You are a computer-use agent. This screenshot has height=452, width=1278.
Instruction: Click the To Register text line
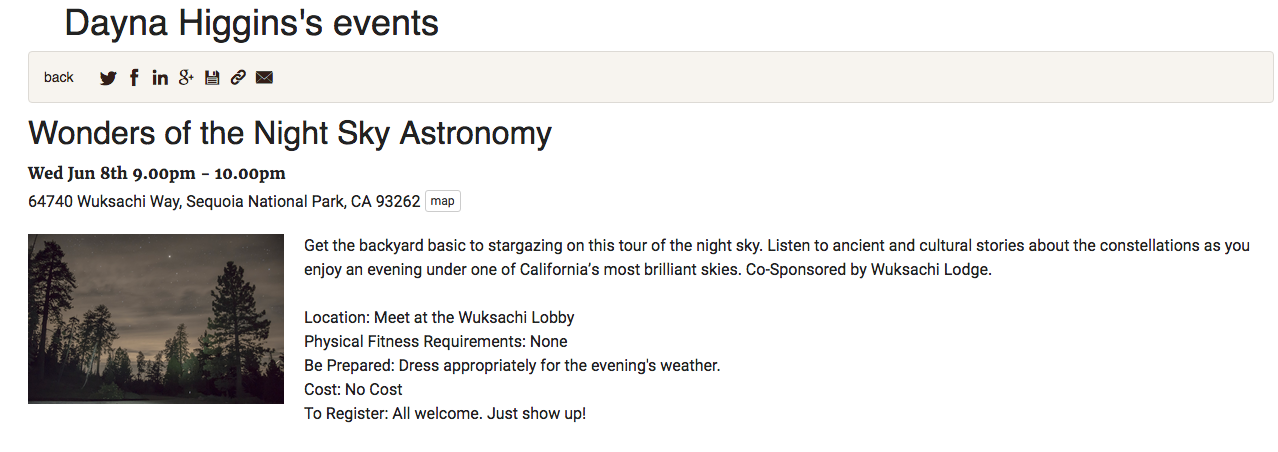tap(445, 413)
